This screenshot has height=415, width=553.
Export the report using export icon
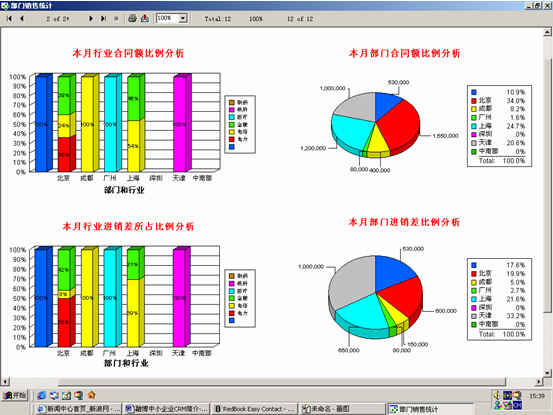(x=145, y=18)
